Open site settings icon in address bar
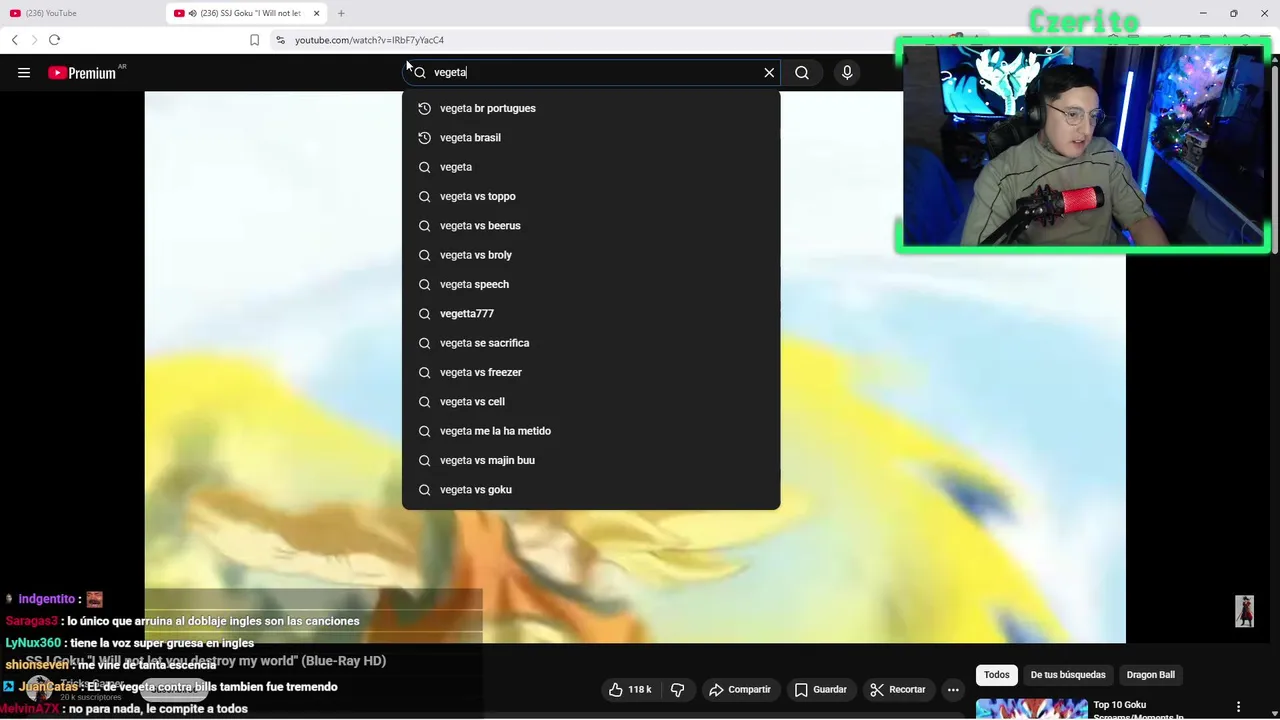This screenshot has width=1280, height=720. [x=280, y=40]
